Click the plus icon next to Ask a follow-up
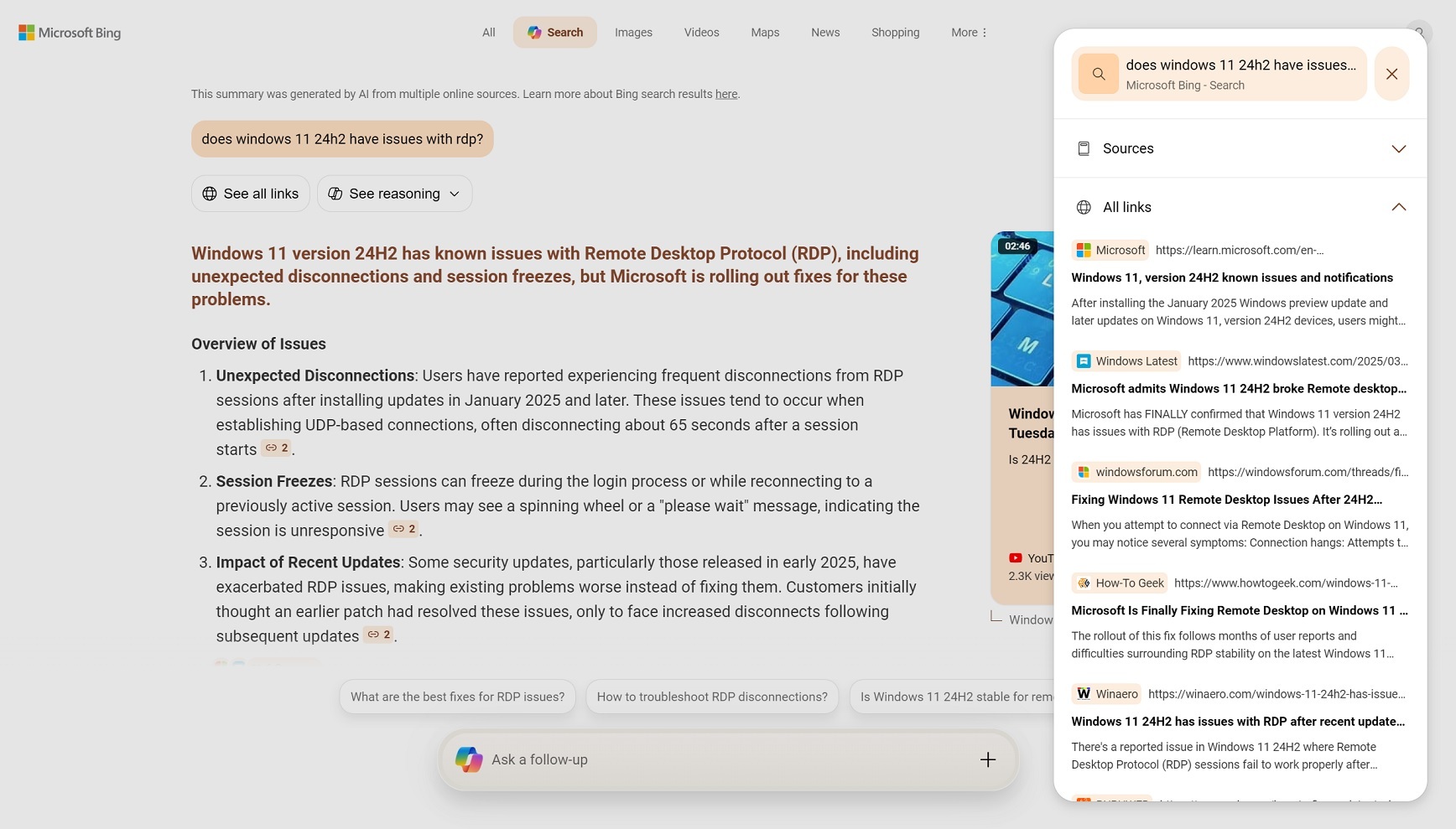The image size is (1456, 829). pos(987,759)
